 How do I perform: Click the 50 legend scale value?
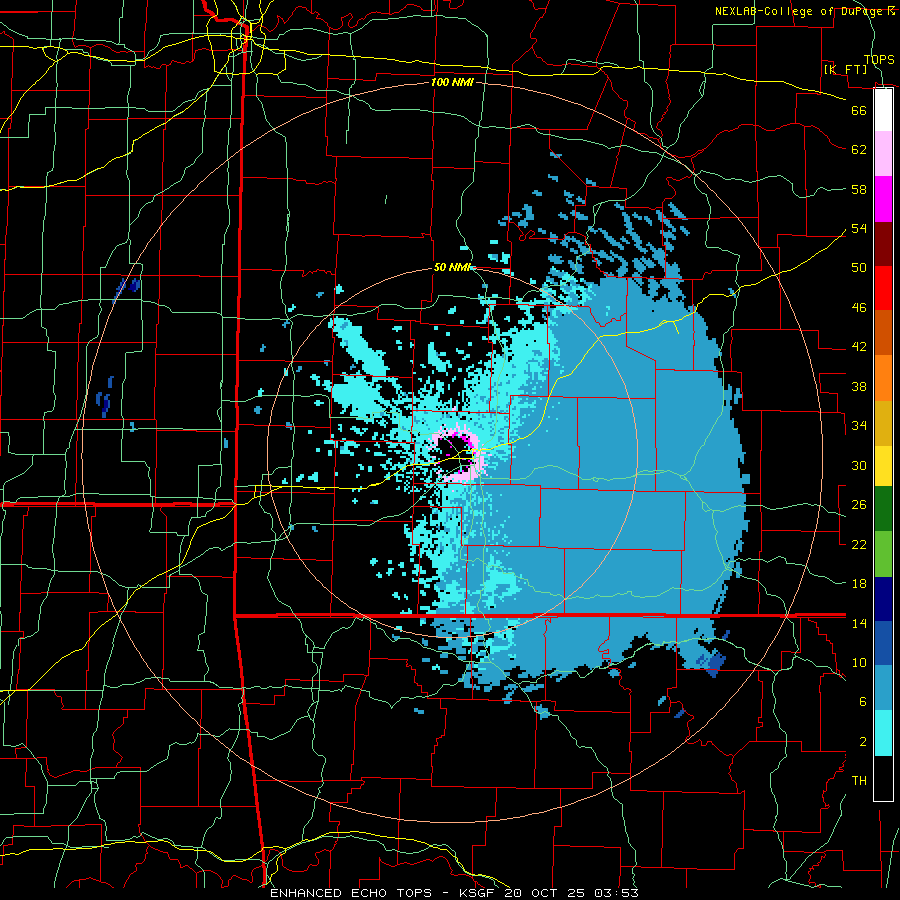(859, 268)
